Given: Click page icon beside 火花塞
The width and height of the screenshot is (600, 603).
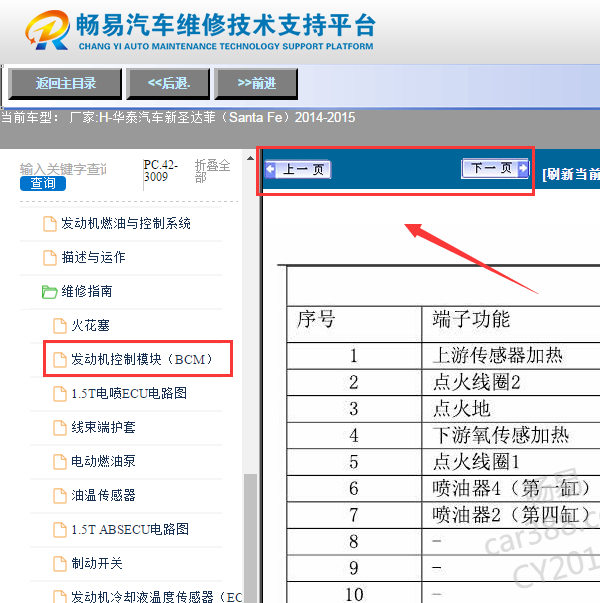Looking at the screenshot, I should [x=60, y=326].
